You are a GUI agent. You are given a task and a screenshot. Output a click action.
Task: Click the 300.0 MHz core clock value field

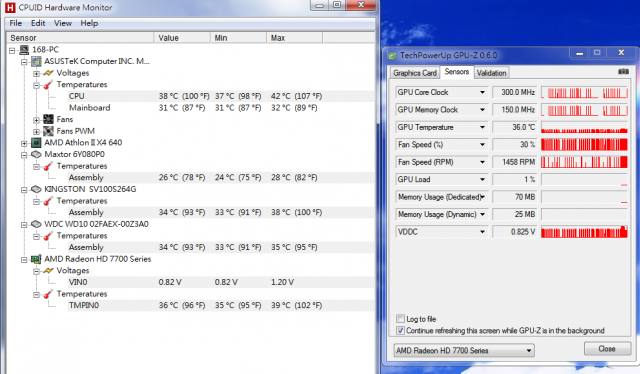[x=515, y=92]
